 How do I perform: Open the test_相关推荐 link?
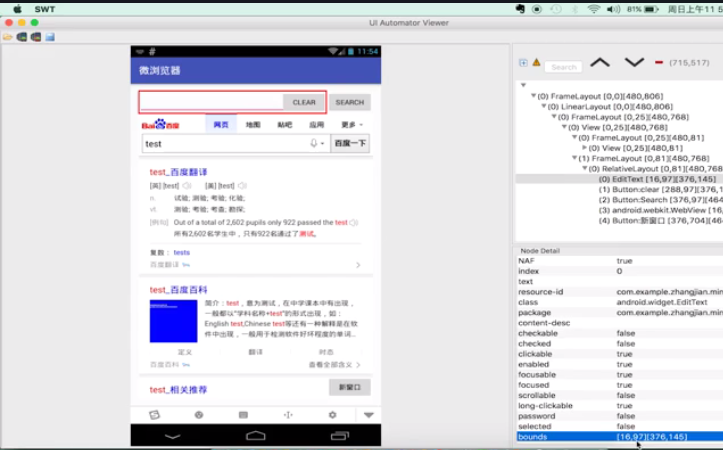(178, 390)
